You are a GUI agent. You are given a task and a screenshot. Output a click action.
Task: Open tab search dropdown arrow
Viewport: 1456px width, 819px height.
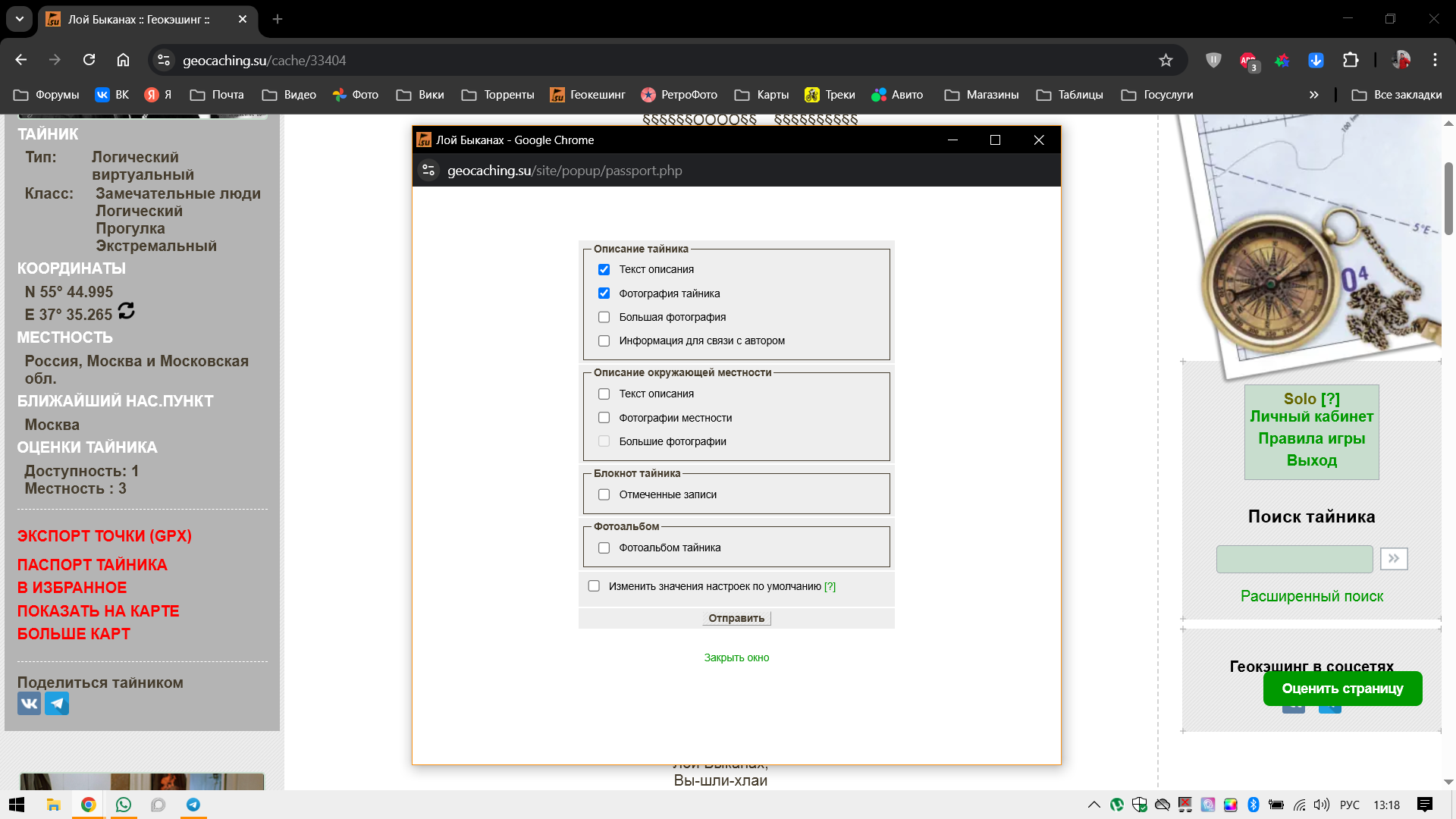(x=20, y=19)
